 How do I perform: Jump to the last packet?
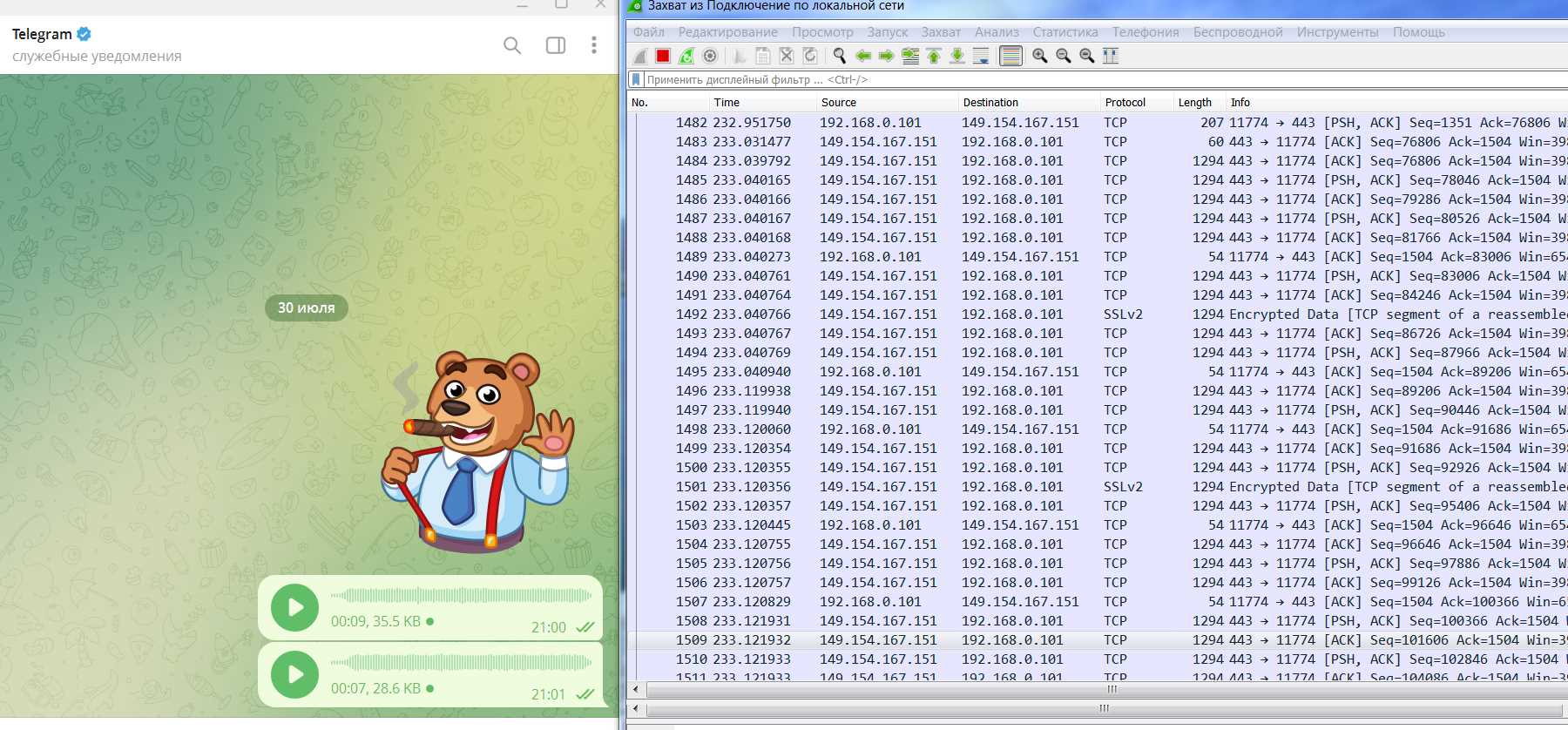[x=957, y=56]
